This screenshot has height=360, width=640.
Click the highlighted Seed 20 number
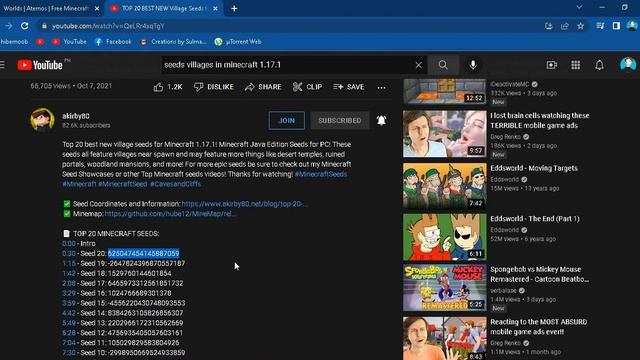[x=143, y=253]
